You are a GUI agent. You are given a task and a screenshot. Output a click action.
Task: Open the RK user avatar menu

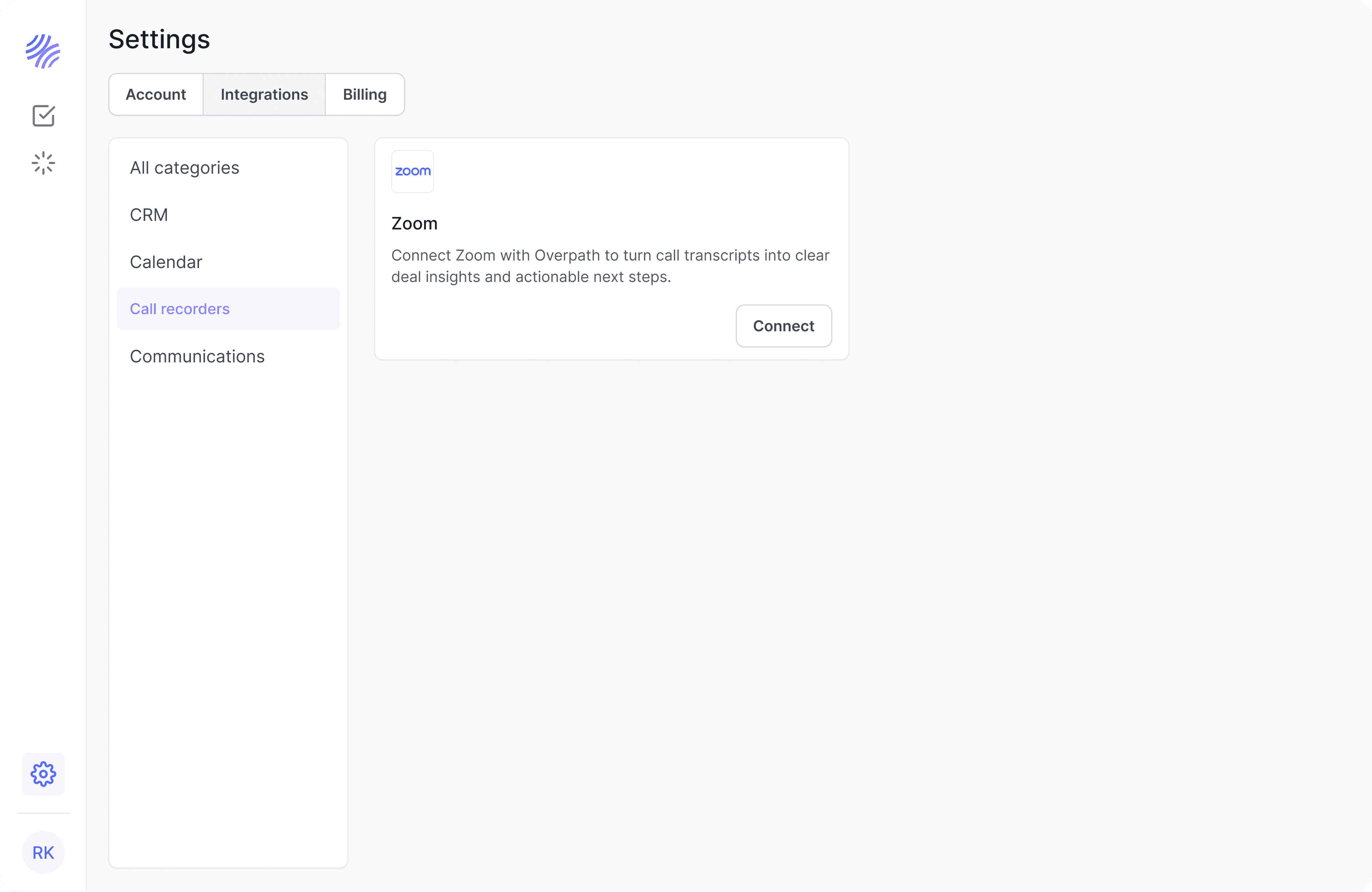pyautogui.click(x=43, y=852)
